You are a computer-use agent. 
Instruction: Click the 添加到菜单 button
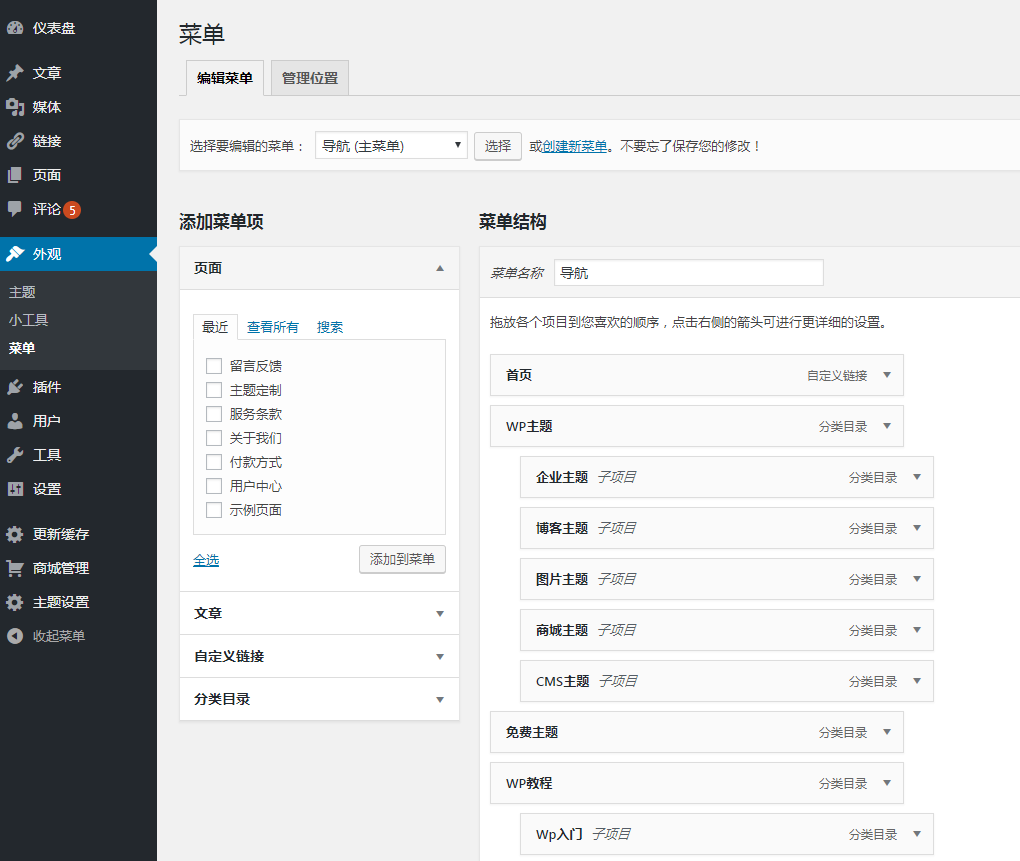pos(402,559)
